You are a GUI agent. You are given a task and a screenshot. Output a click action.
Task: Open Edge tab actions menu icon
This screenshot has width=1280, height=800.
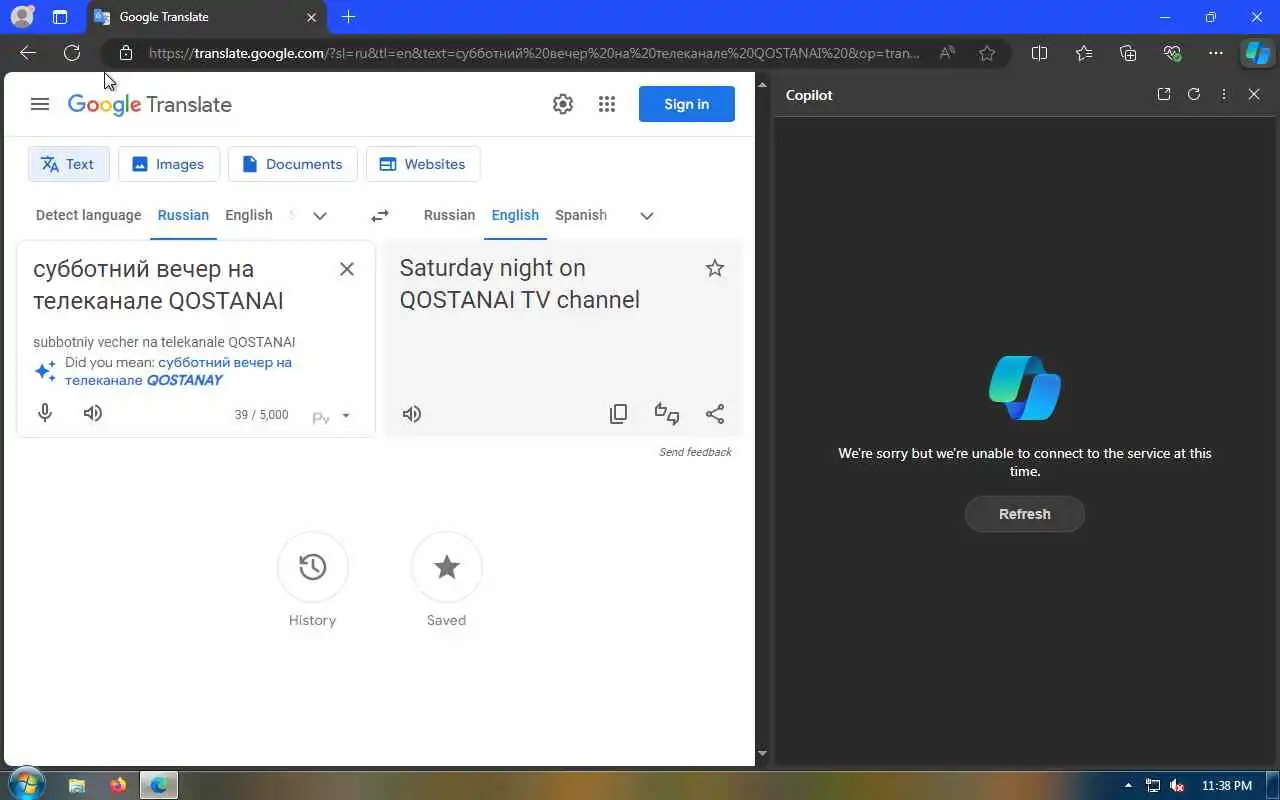[60, 17]
